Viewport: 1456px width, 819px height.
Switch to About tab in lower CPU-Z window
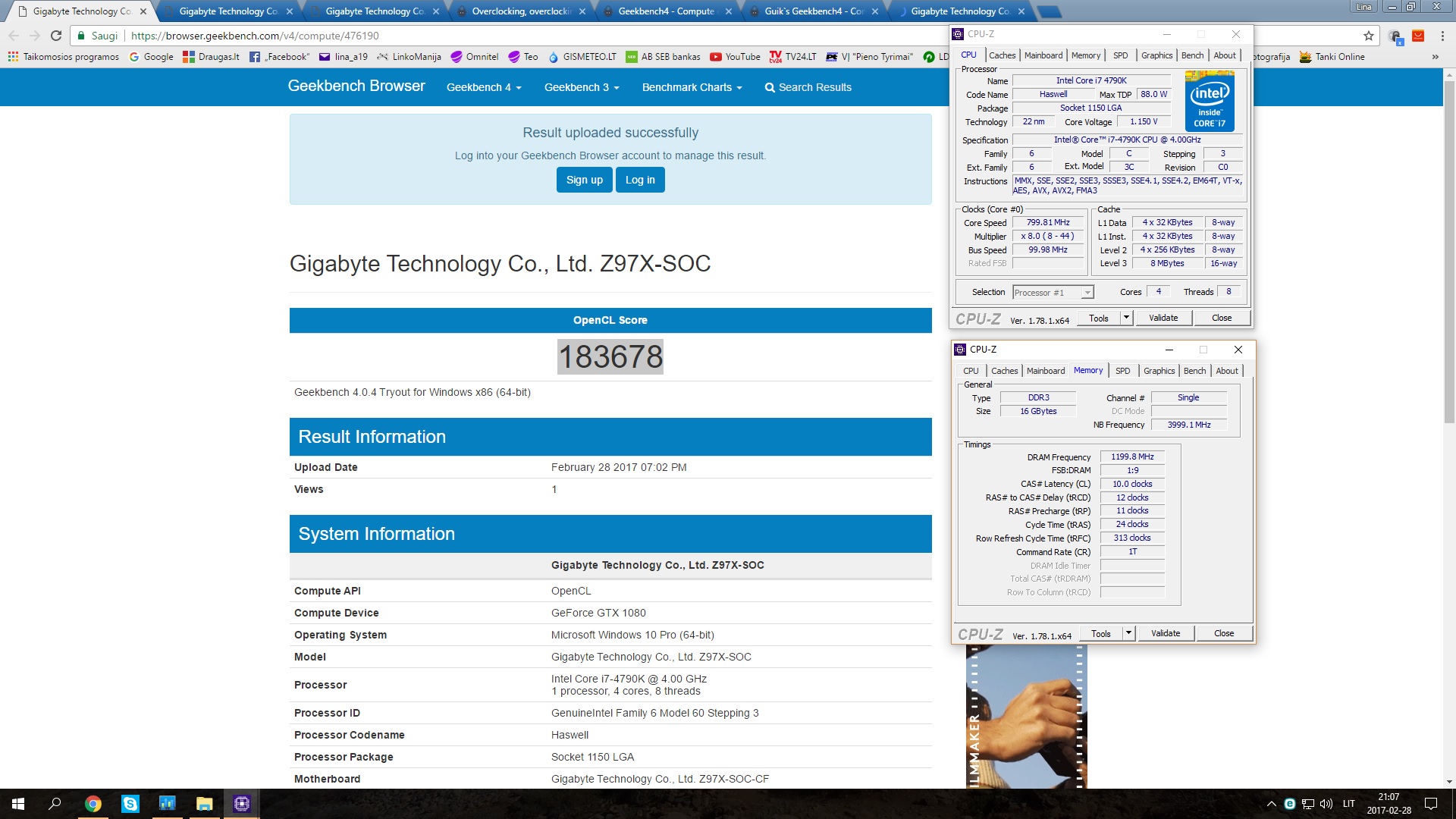(x=1227, y=371)
